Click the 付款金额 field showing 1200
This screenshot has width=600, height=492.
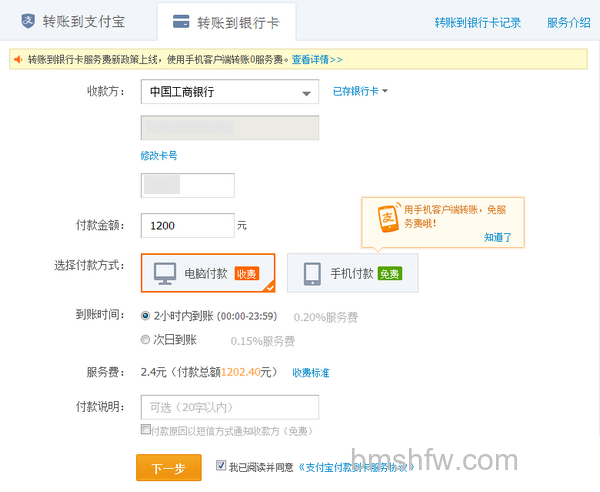[188, 225]
